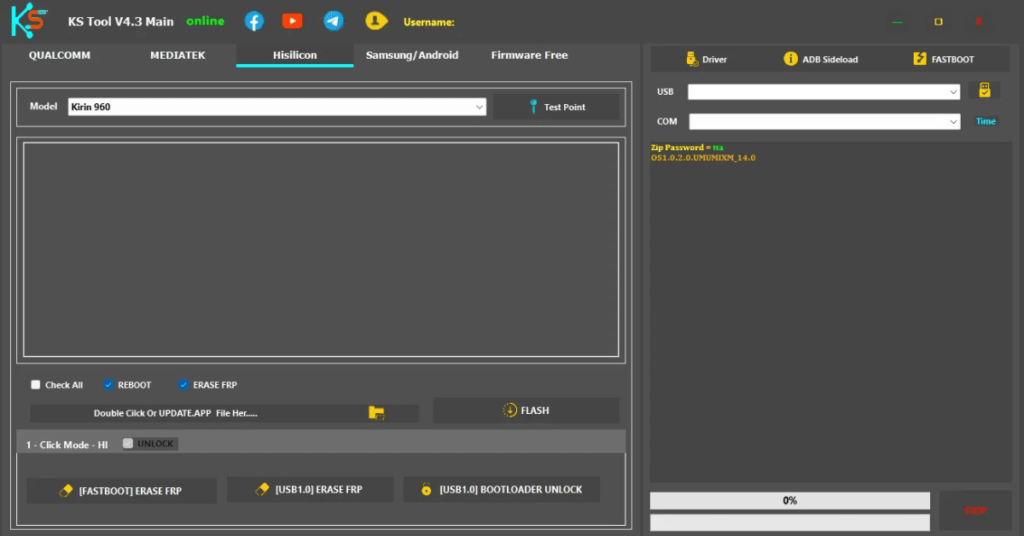Click the partition list area
The width and height of the screenshot is (1024, 536).
321,249
